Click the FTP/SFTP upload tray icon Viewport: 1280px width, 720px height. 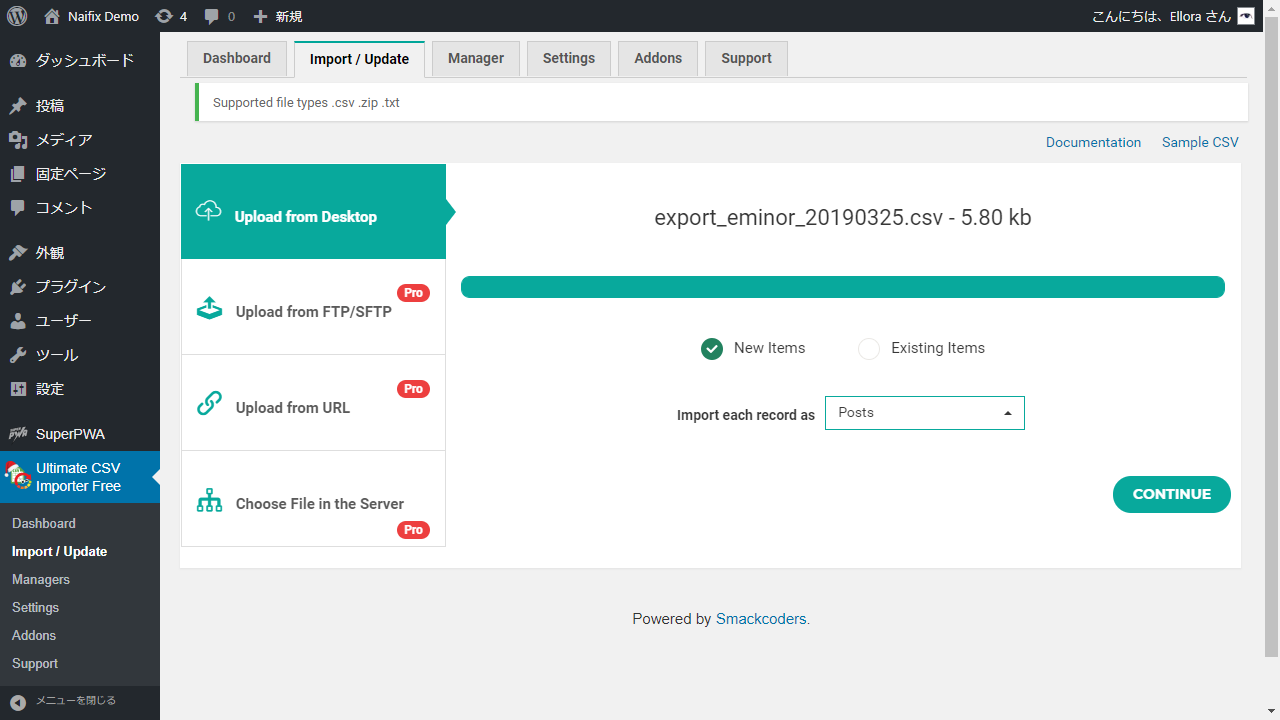209,308
